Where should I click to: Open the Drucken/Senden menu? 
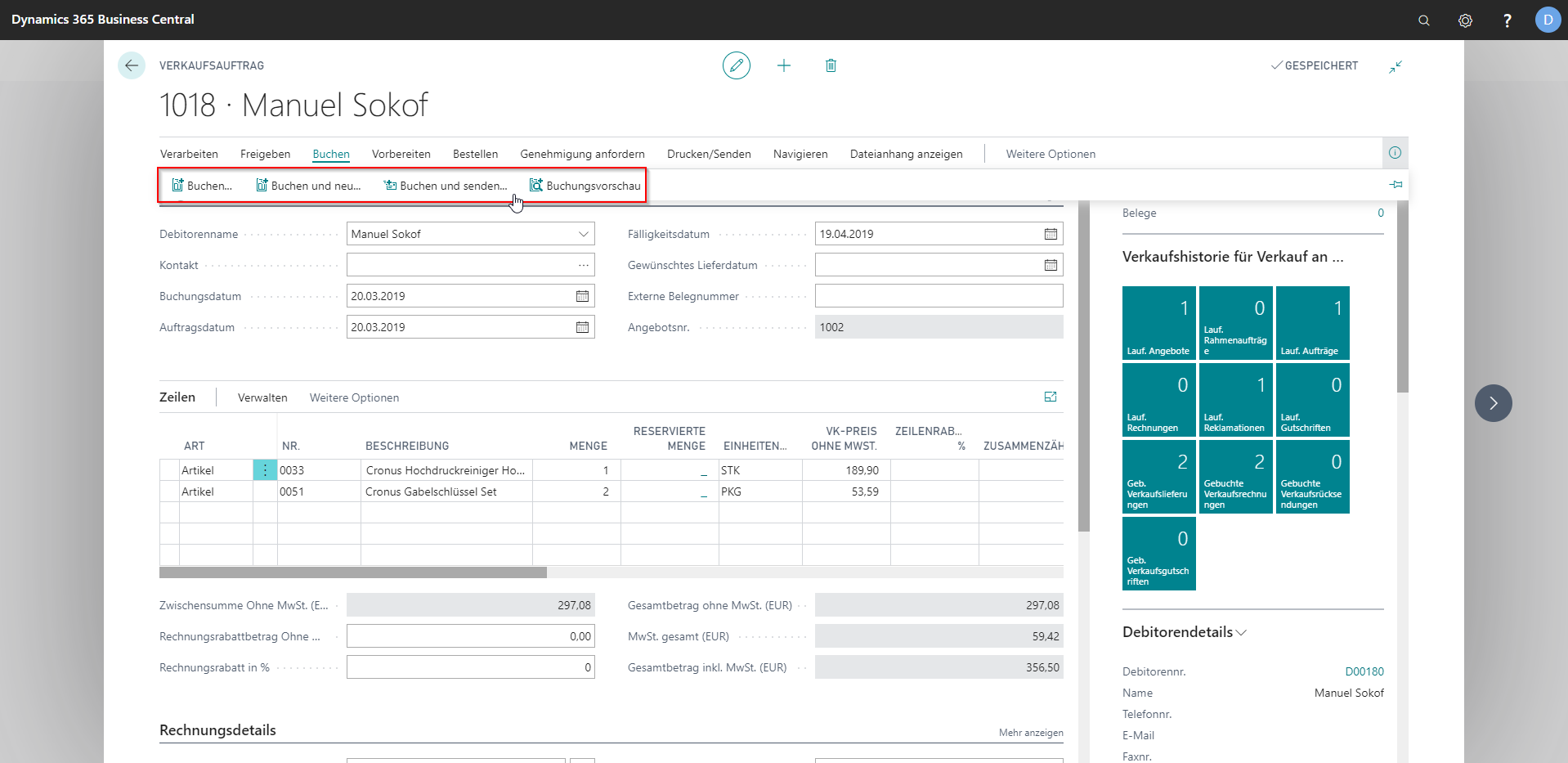pos(709,154)
